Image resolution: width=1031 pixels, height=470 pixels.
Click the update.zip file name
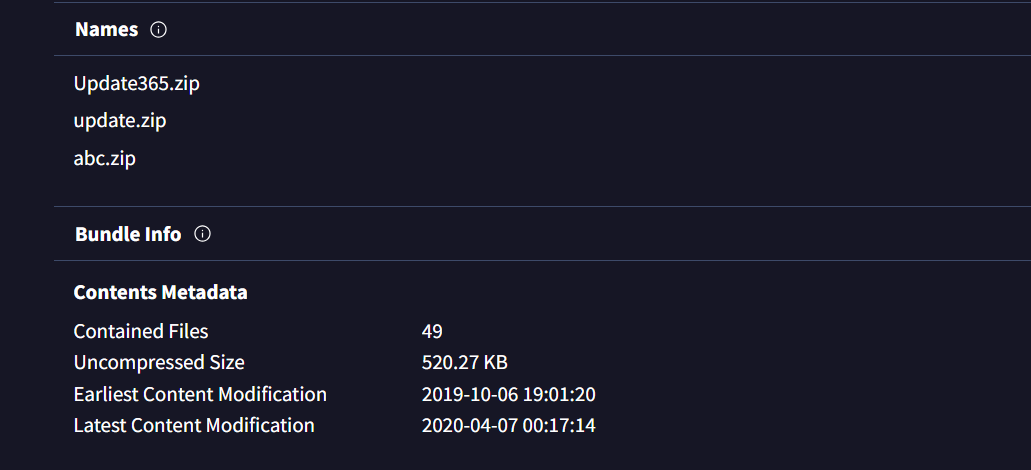pyautogui.click(x=120, y=121)
